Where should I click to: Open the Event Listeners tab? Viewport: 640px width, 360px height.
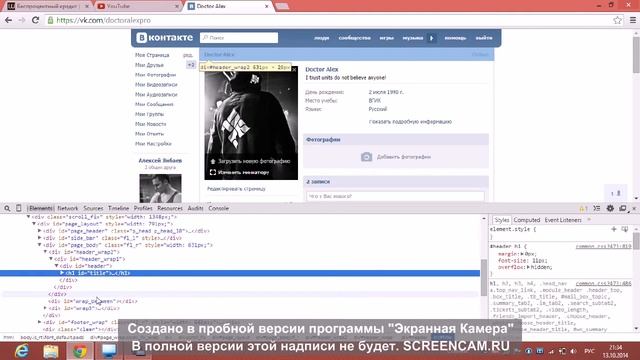[x=563, y=220]
